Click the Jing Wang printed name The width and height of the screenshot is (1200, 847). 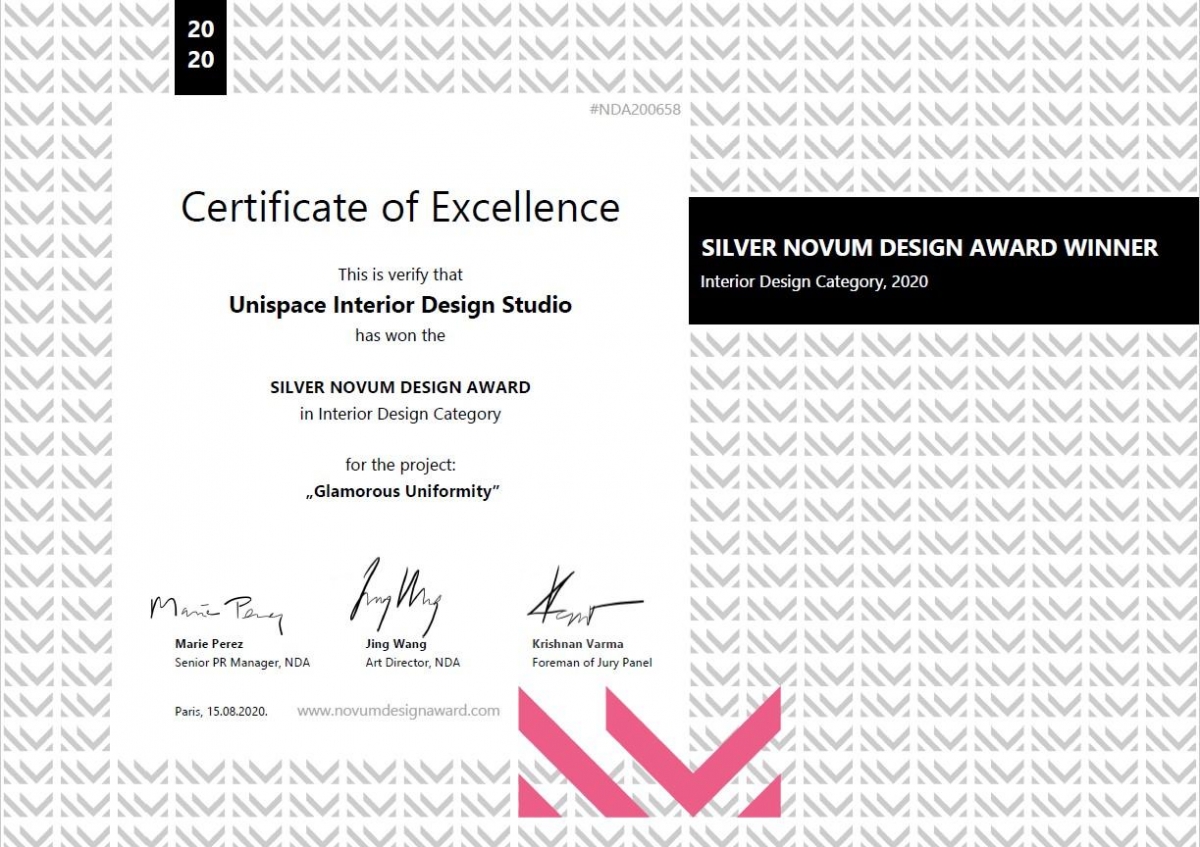pos(396,644)
